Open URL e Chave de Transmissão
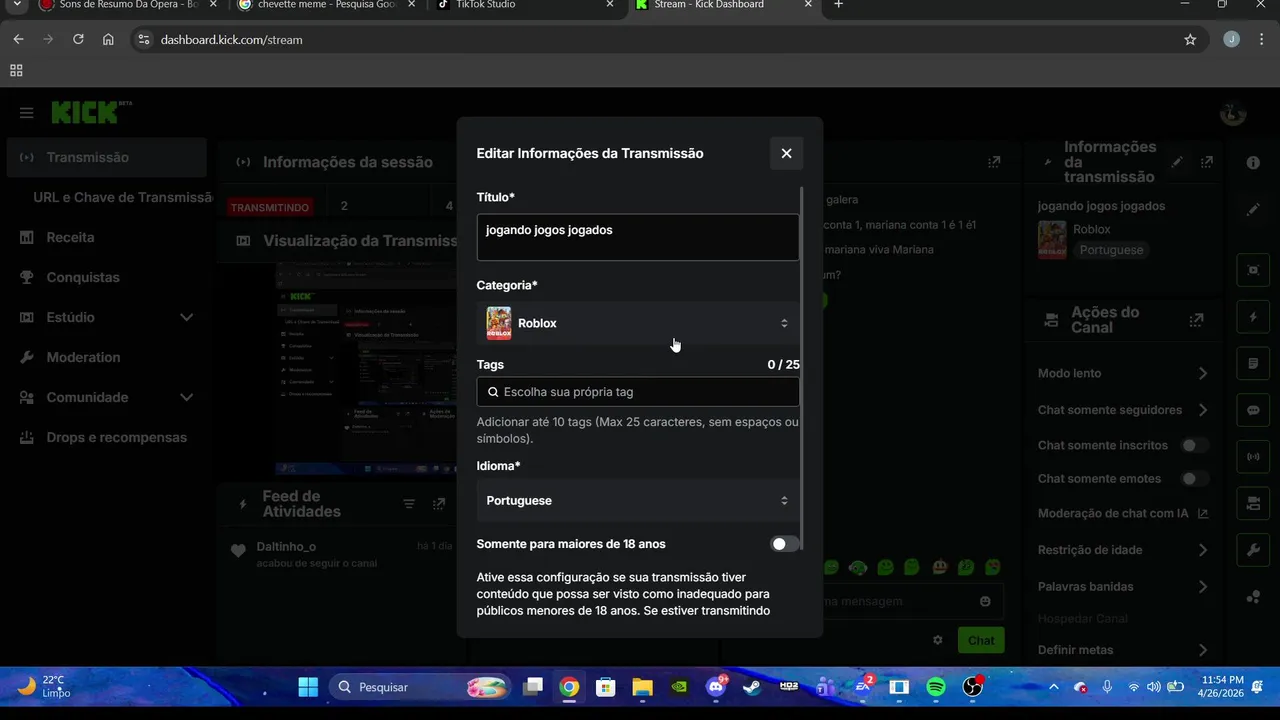 [x=123, y=197]
